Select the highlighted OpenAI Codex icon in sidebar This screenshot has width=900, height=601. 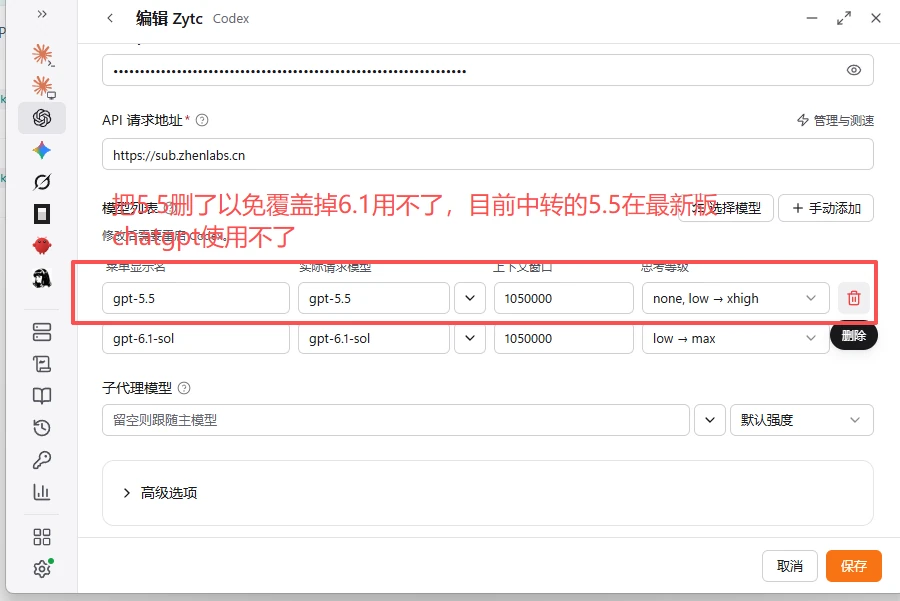click(x=42, y=118)
